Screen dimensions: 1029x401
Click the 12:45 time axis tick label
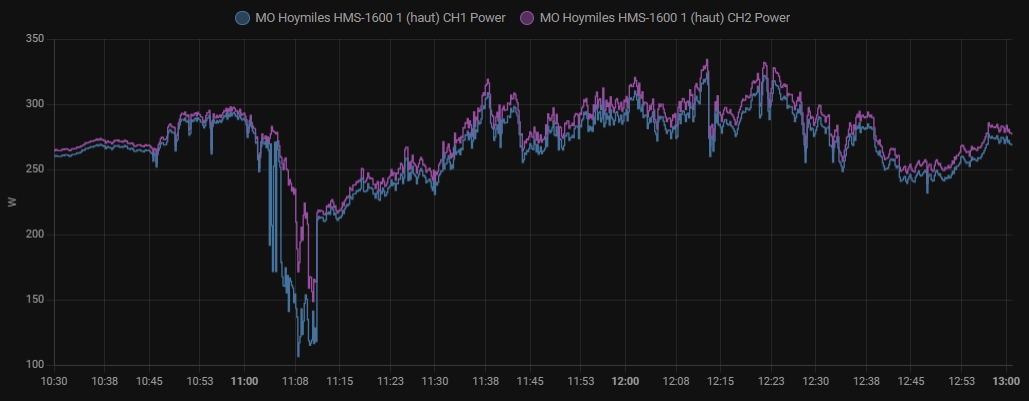coord(910,381)
